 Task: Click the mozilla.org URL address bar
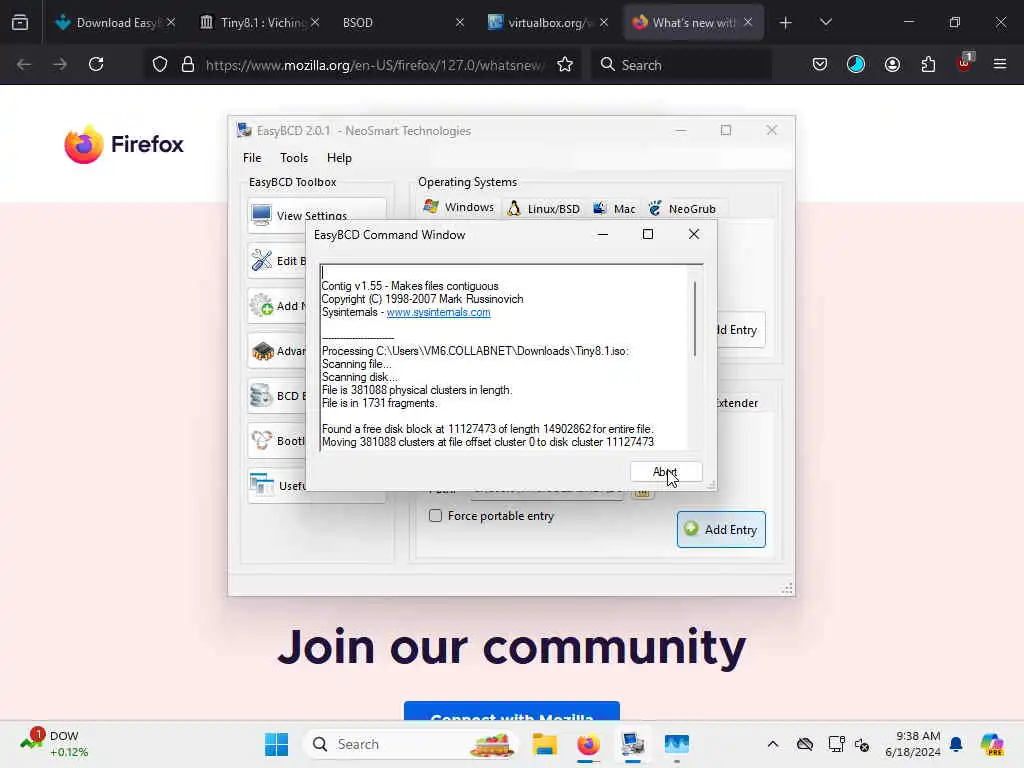(x=374, y=65)
